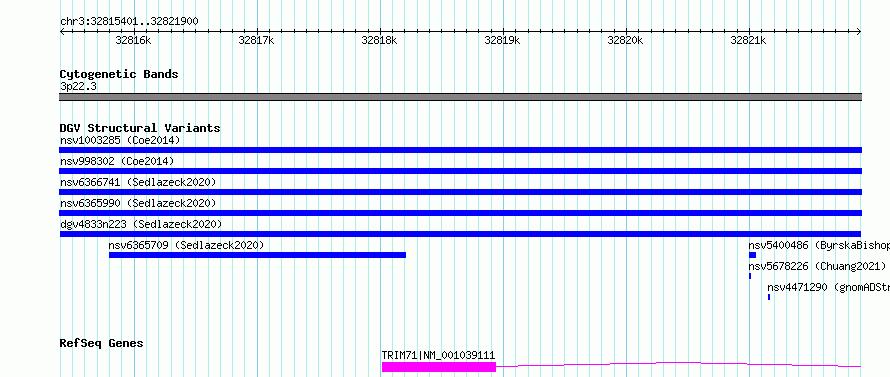
Task: Click the nsv6365709 (Sedlazeck2020) label
Action: pos(186,245)
